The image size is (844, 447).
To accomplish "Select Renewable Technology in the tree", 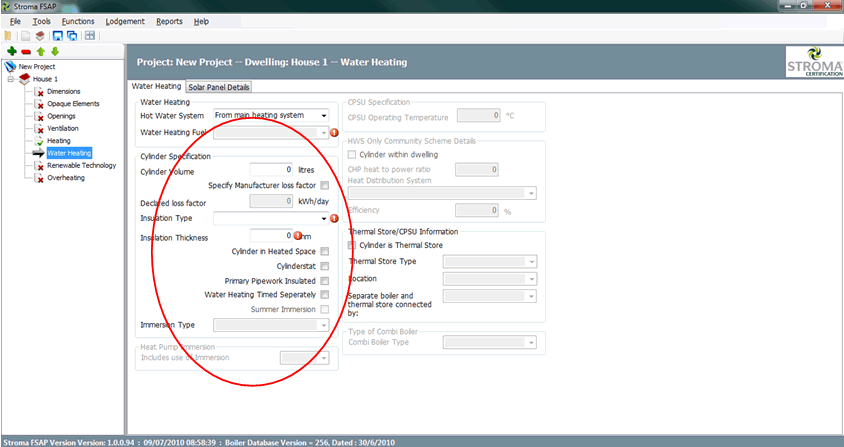I will pyautogui.click(x=82, y=166).
